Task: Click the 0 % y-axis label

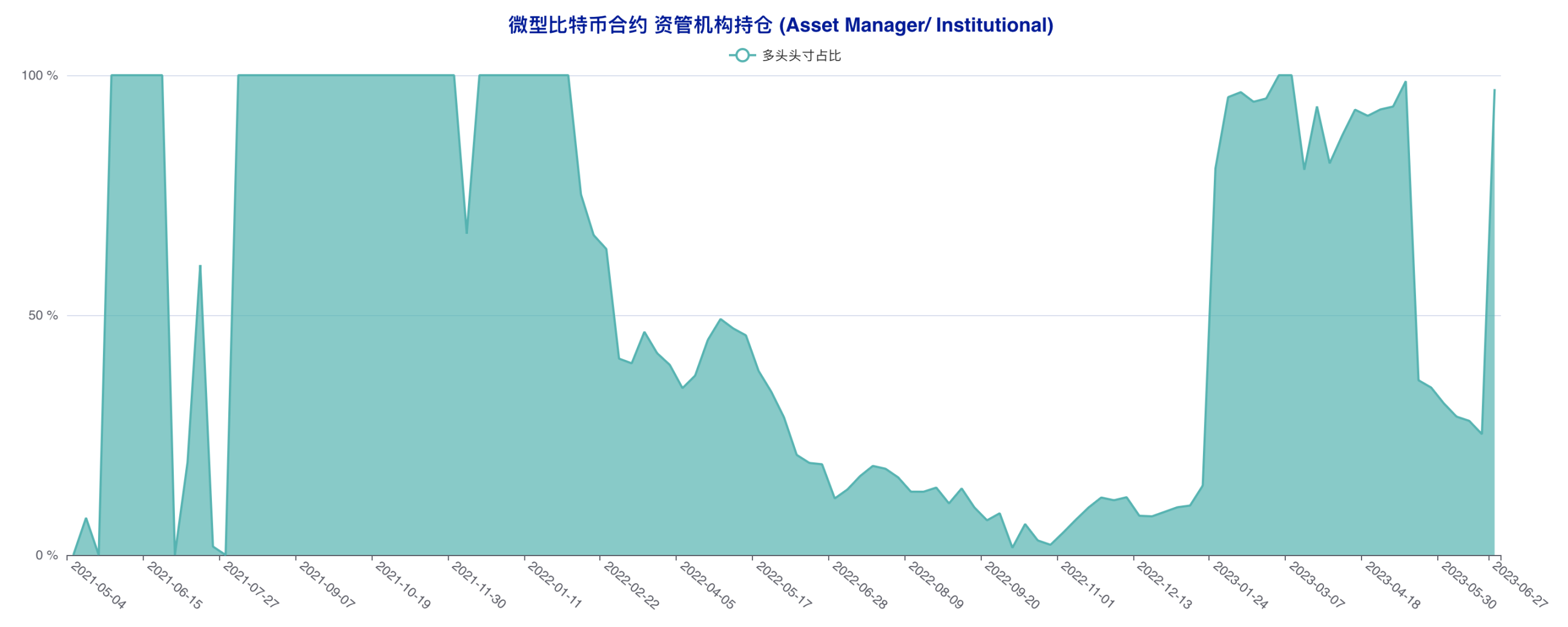Action: pyautogui.click(x=46, y=555)
